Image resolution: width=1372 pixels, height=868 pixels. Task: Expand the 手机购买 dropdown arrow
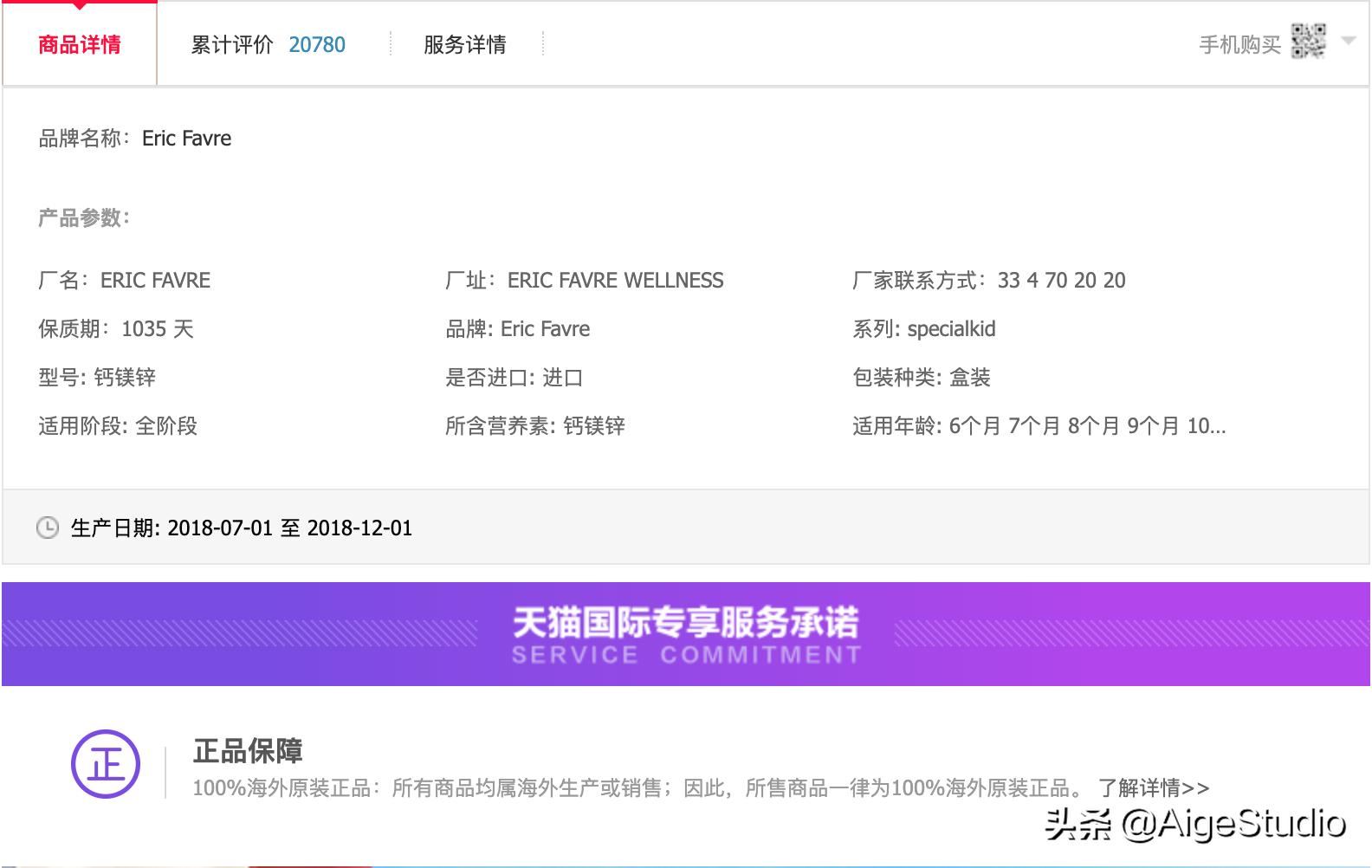1348,41
